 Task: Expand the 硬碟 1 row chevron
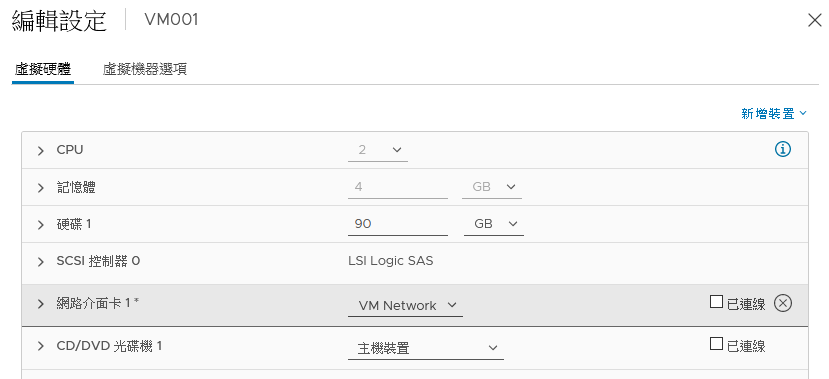tap(41, 225)
